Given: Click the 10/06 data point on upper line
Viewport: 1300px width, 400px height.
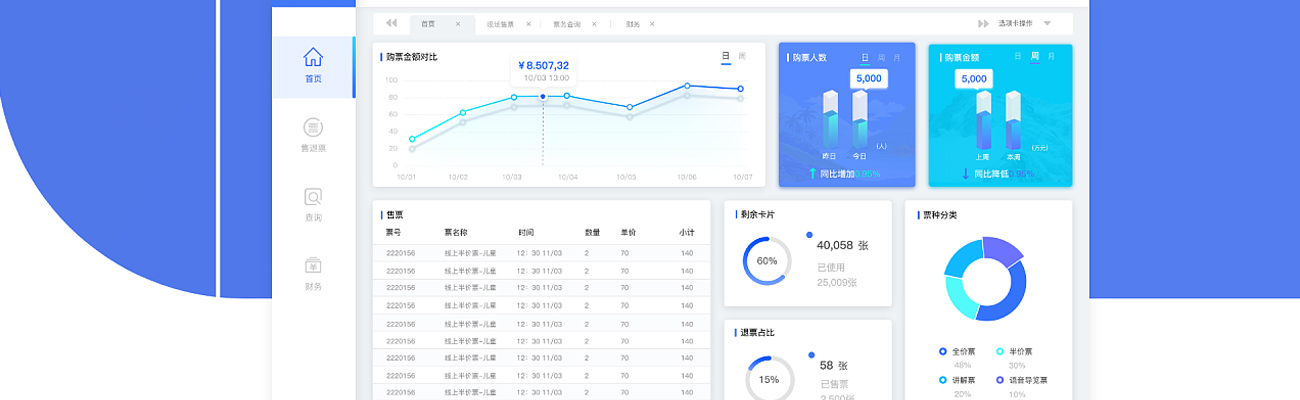Looking at the screenshot, I should 687,86.
